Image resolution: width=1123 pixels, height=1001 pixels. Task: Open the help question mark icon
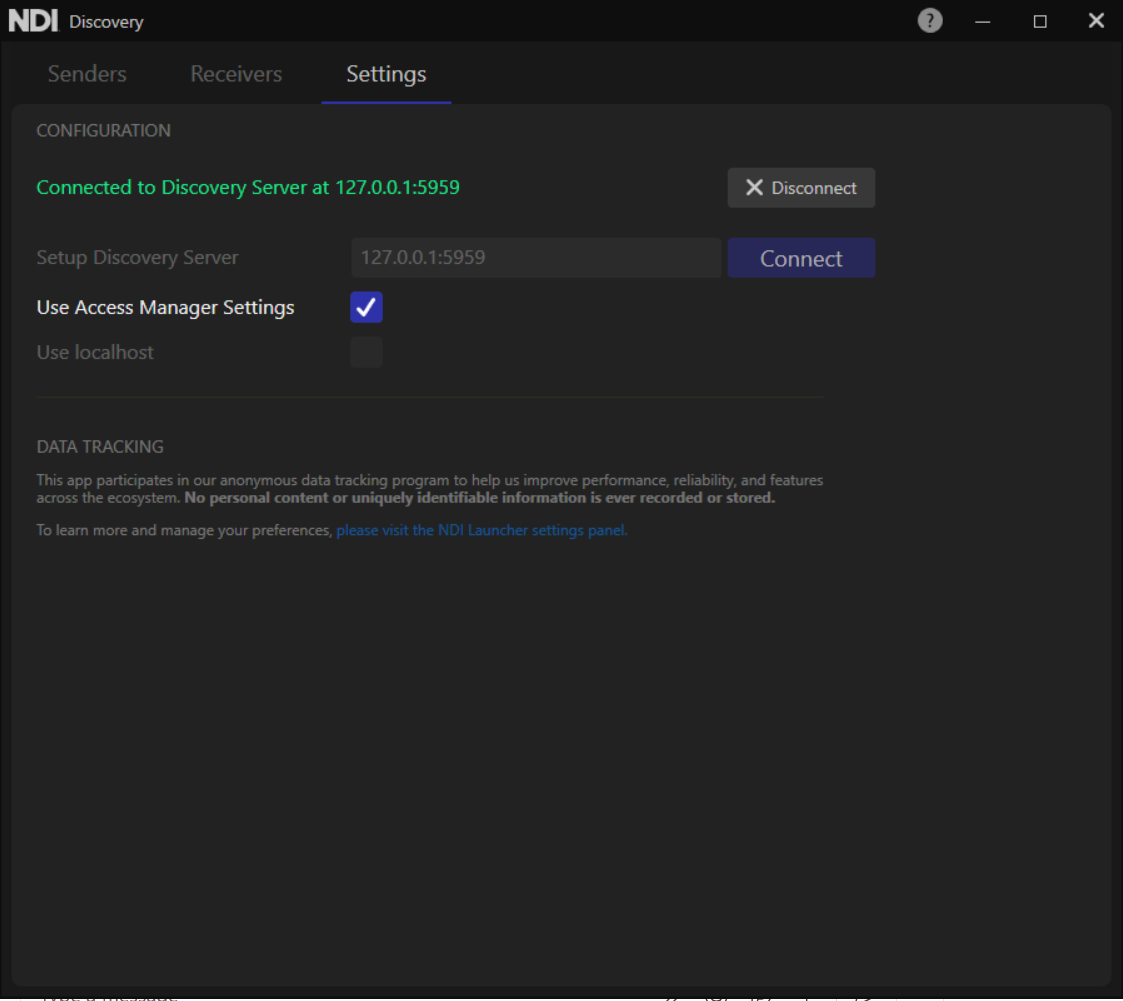(930, 21)
